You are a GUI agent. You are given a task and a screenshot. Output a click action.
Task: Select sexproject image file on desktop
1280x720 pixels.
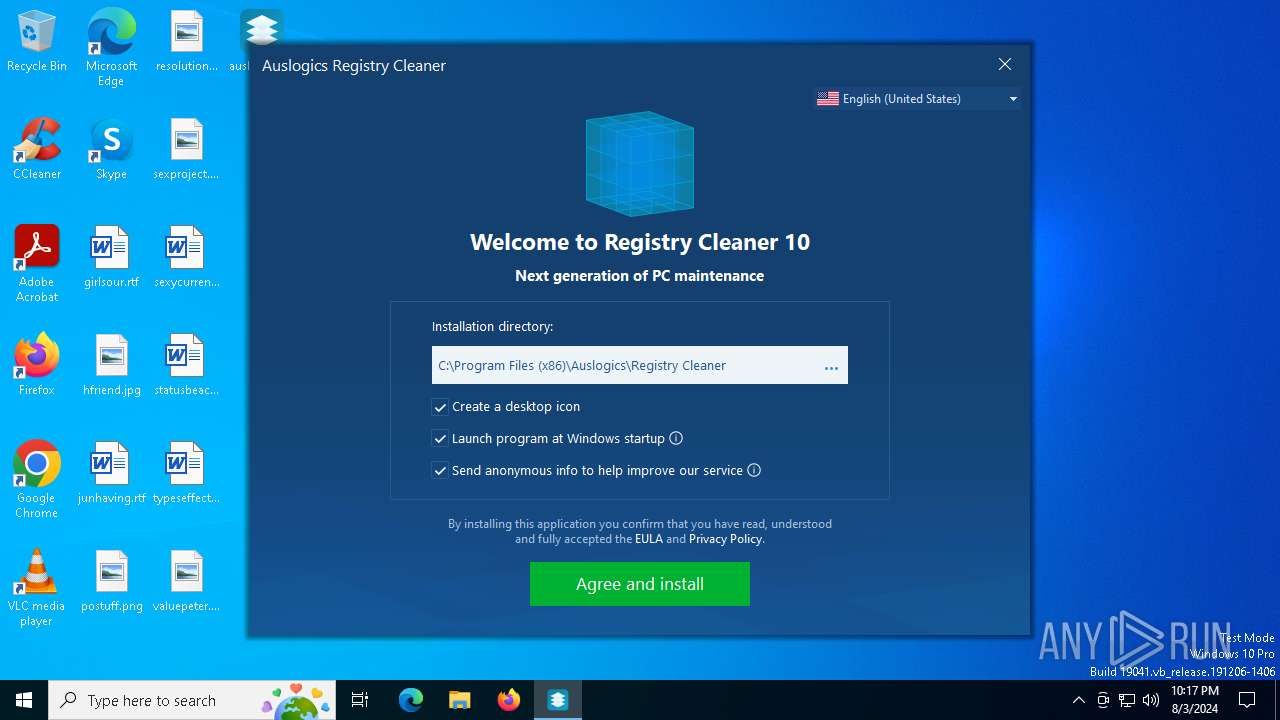(x=186, y=150)
